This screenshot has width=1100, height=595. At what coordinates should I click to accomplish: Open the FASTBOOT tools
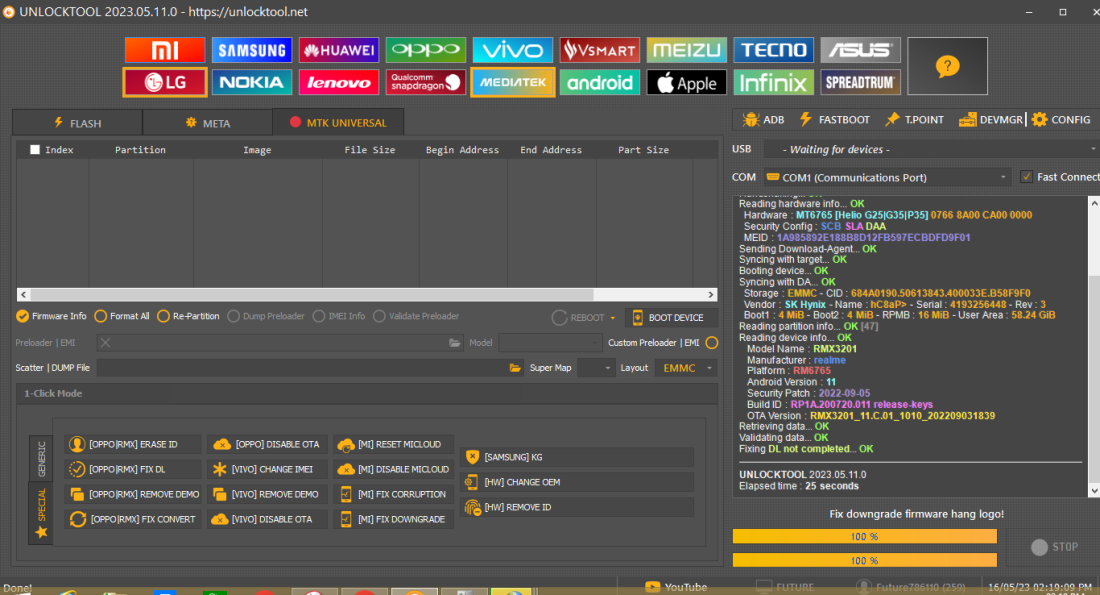pos(835,120)
